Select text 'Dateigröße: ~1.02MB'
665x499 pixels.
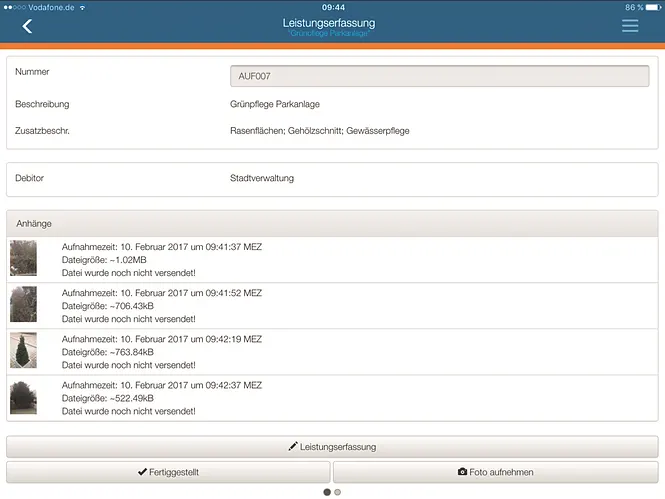(104, 260)
